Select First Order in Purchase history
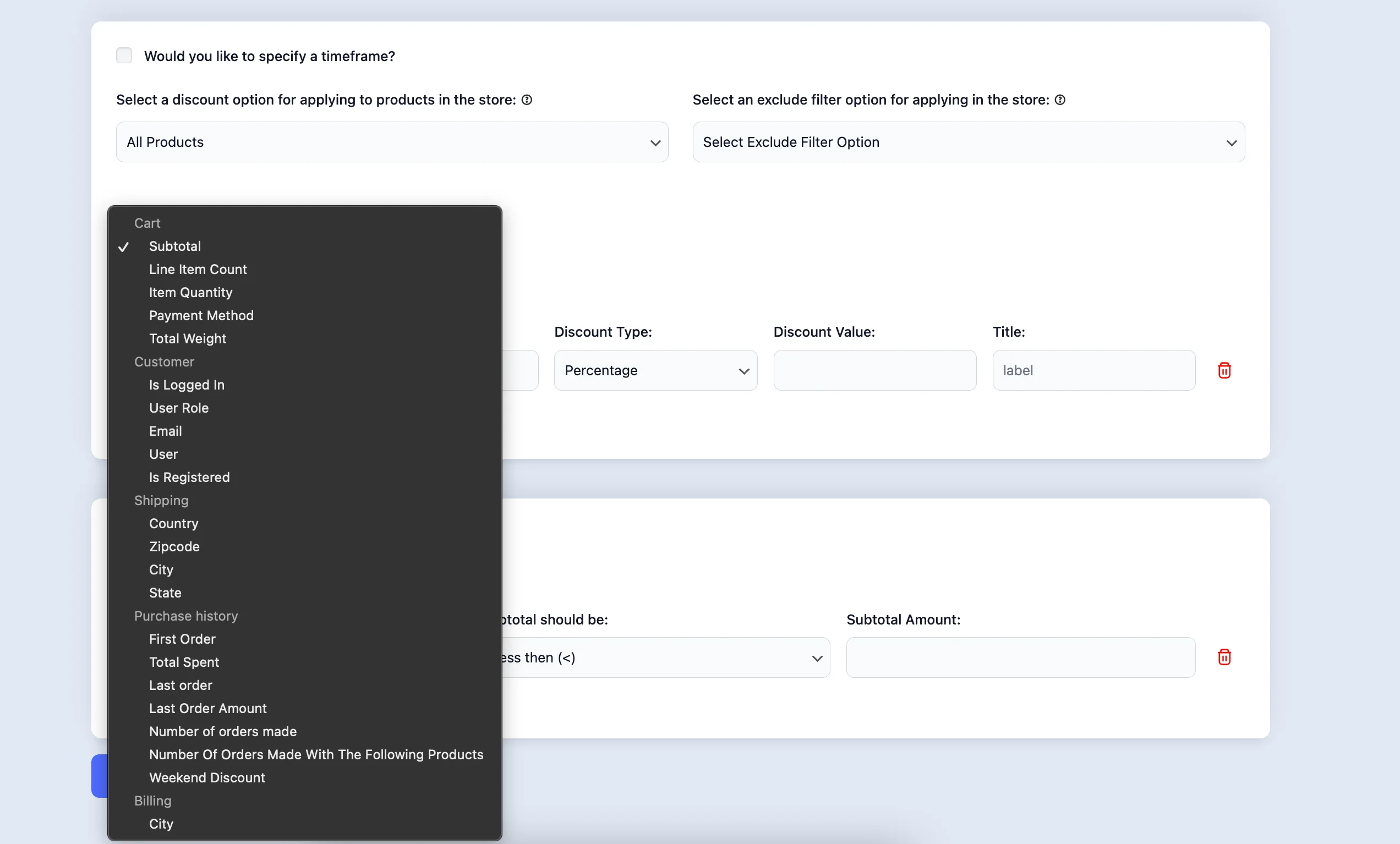This screenshot has width=1400, height=844. click(x=182, y=639)
